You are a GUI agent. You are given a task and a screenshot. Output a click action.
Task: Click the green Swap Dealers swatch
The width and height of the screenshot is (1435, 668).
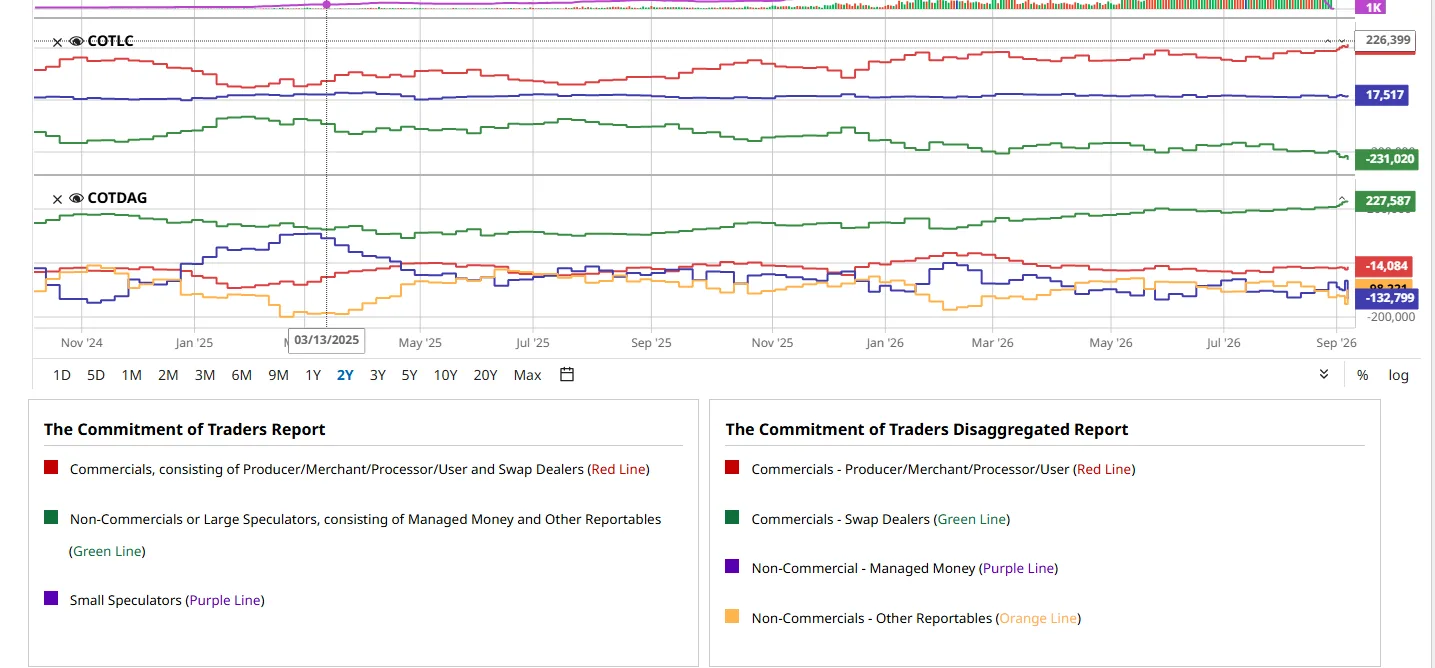tap(732, 517)
